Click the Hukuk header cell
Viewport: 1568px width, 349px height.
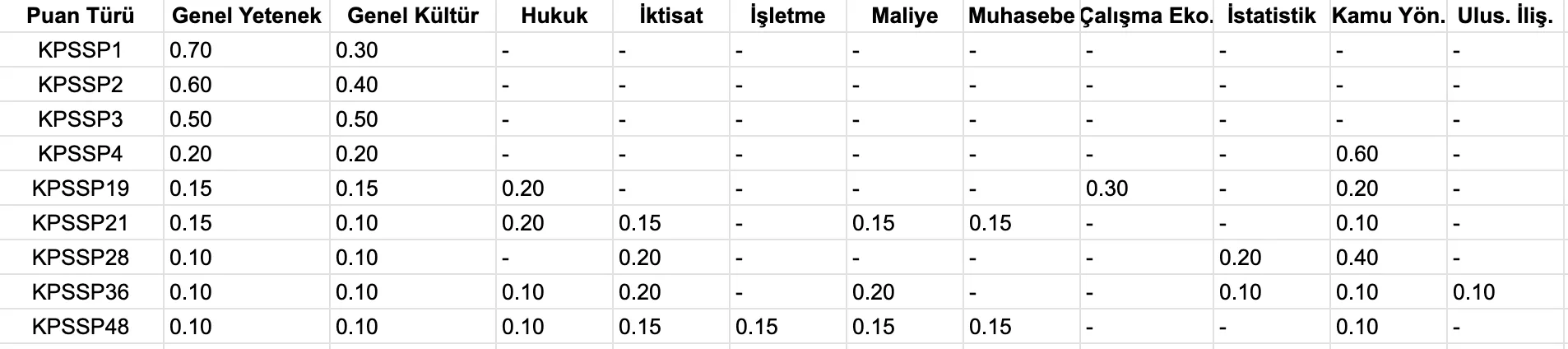pos(554,16)
